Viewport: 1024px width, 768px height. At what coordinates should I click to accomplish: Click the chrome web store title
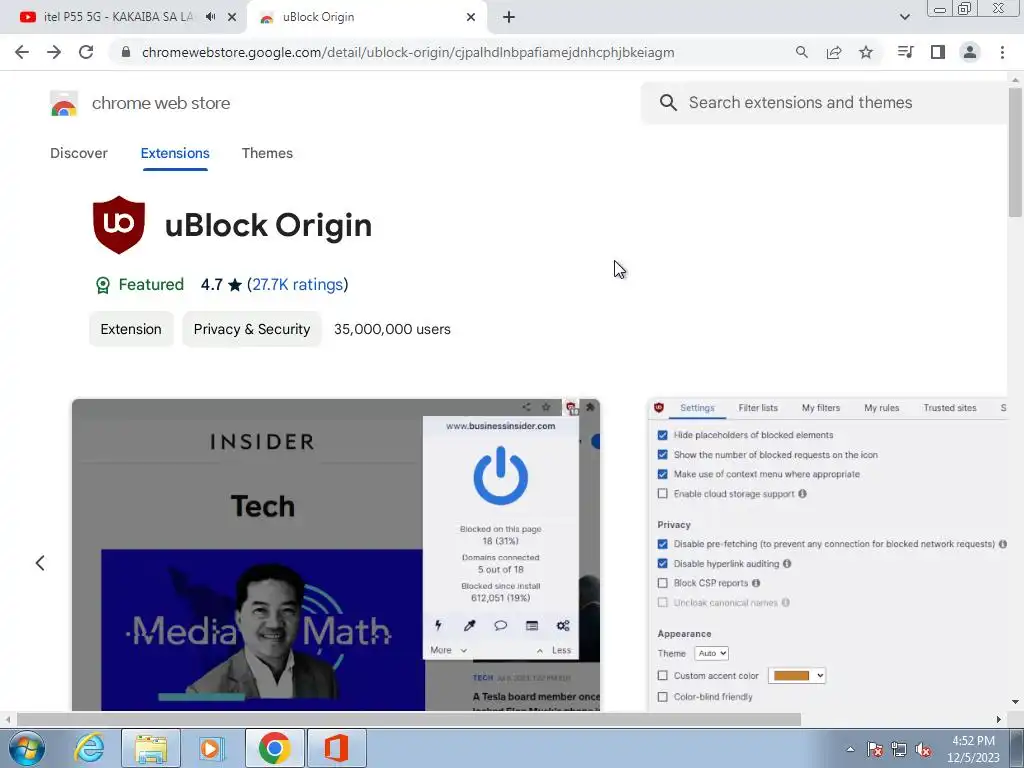pos(161,103)
